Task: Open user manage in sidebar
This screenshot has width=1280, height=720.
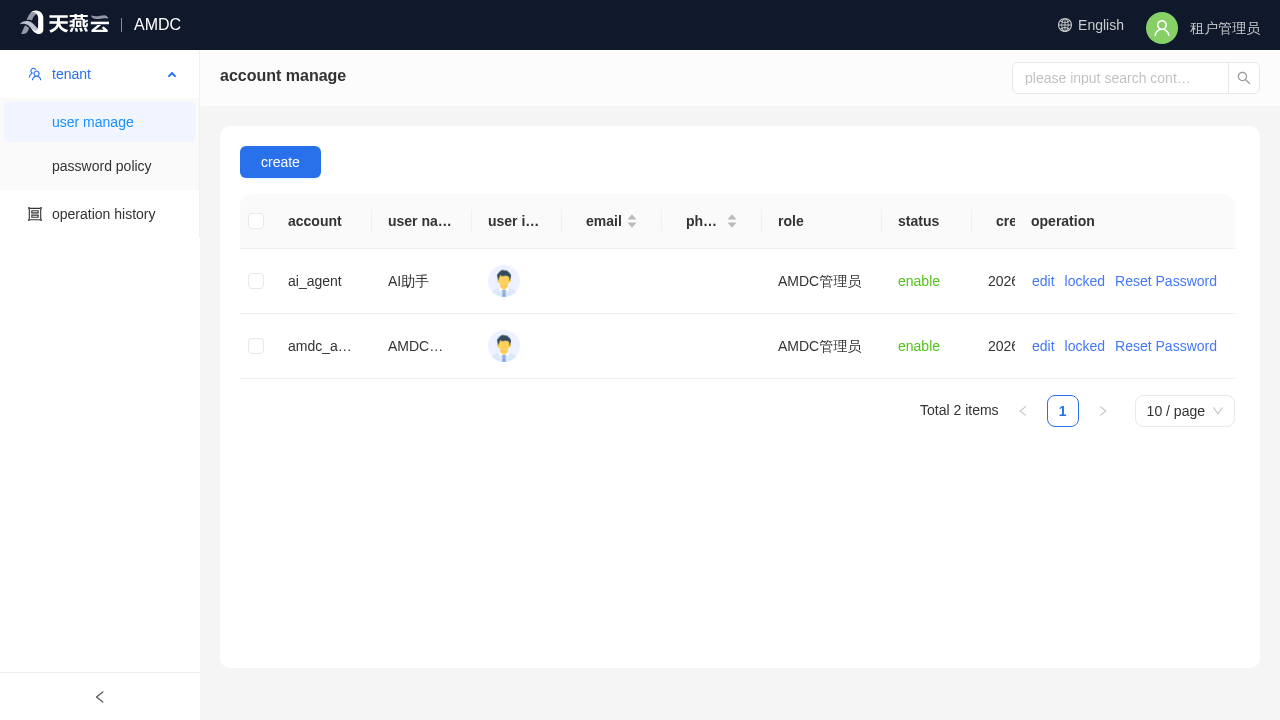Action: [x=100, y=122]
